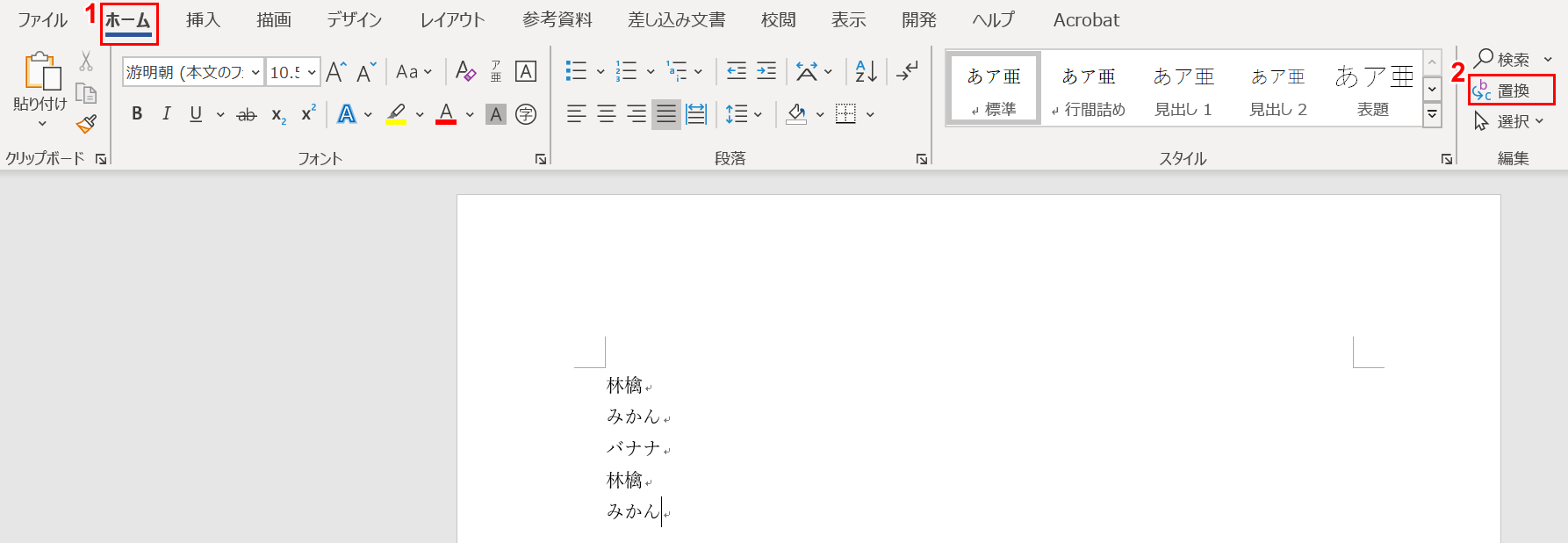Open the font name dropdown
Image resolution: width=1568 pixels, height=543 pixels.
pyautogui.click(x=255, y=72)
